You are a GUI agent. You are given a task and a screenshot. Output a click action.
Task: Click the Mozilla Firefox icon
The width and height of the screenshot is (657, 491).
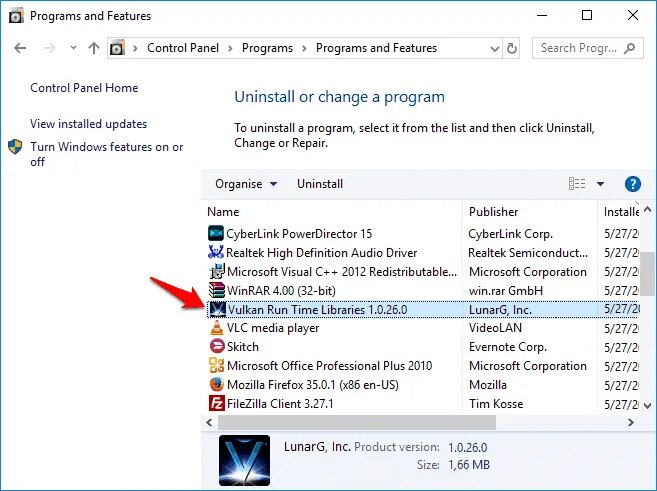click(x=217, y=384)
